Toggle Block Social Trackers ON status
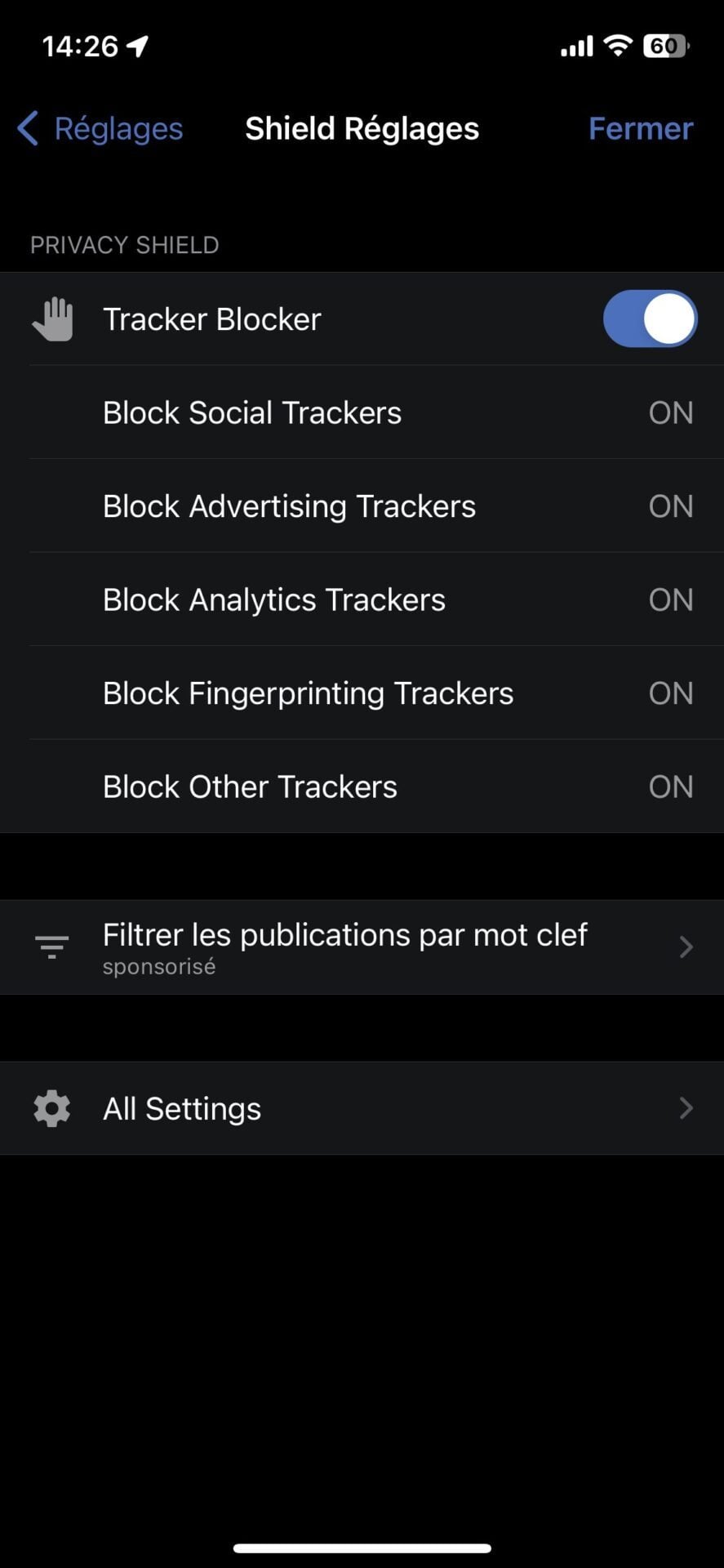Image resolution: width=724 pixels, height=1568 pixels. coord(670,412)
